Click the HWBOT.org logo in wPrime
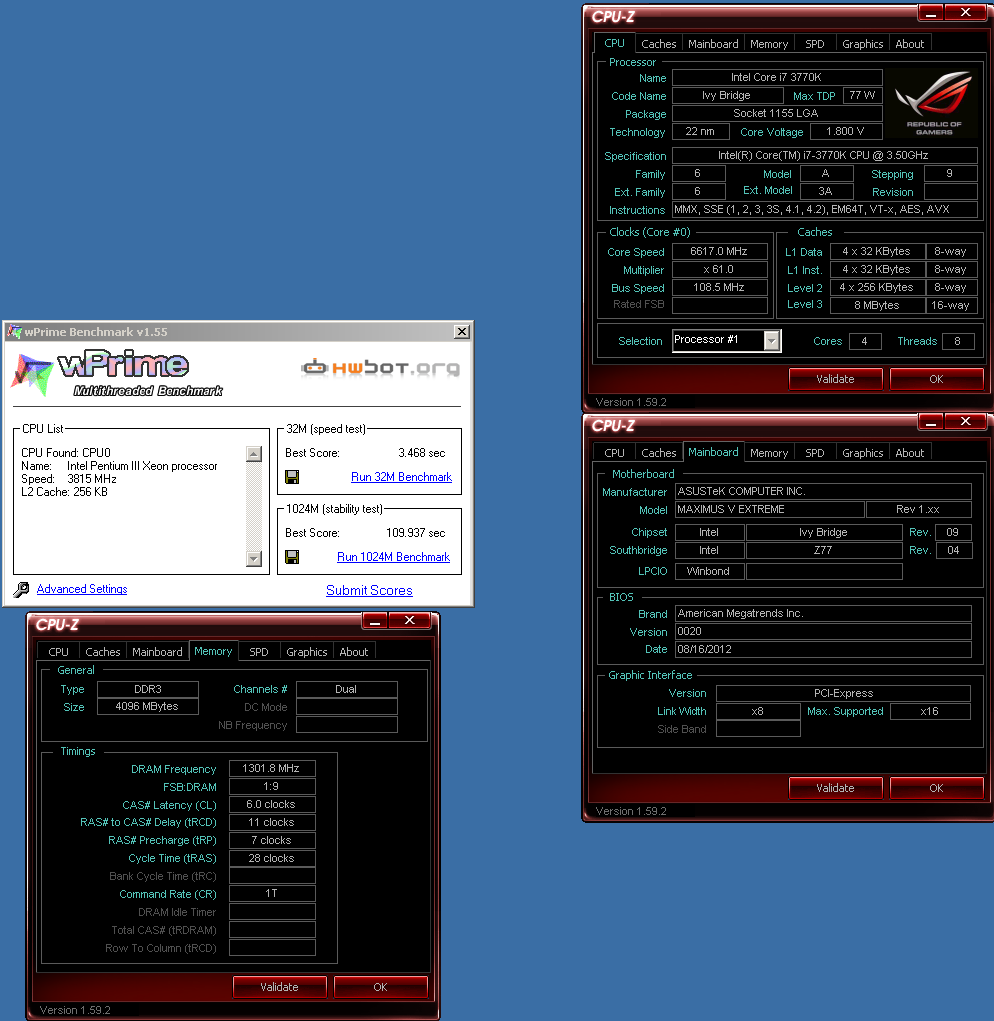 pos(380,368)
